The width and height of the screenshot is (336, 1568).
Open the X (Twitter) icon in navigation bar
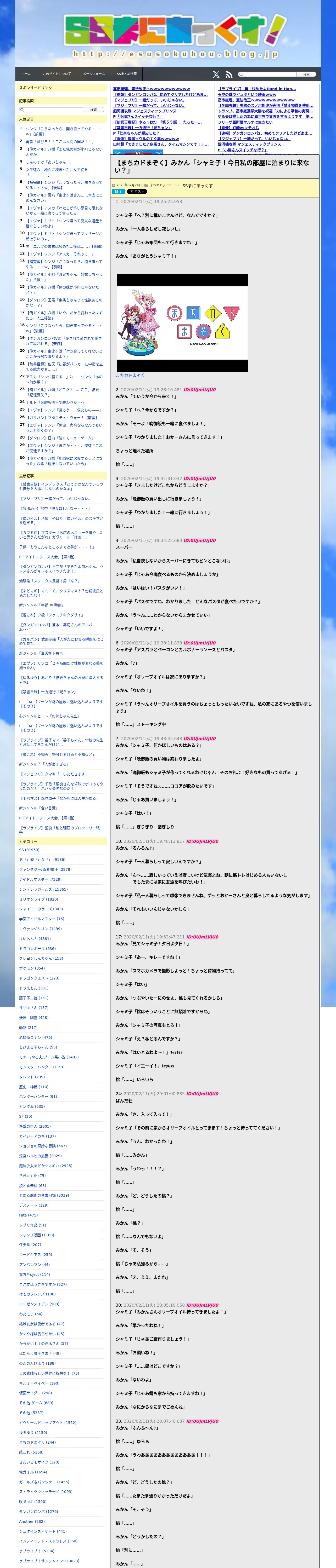click(x=216, y=74)
